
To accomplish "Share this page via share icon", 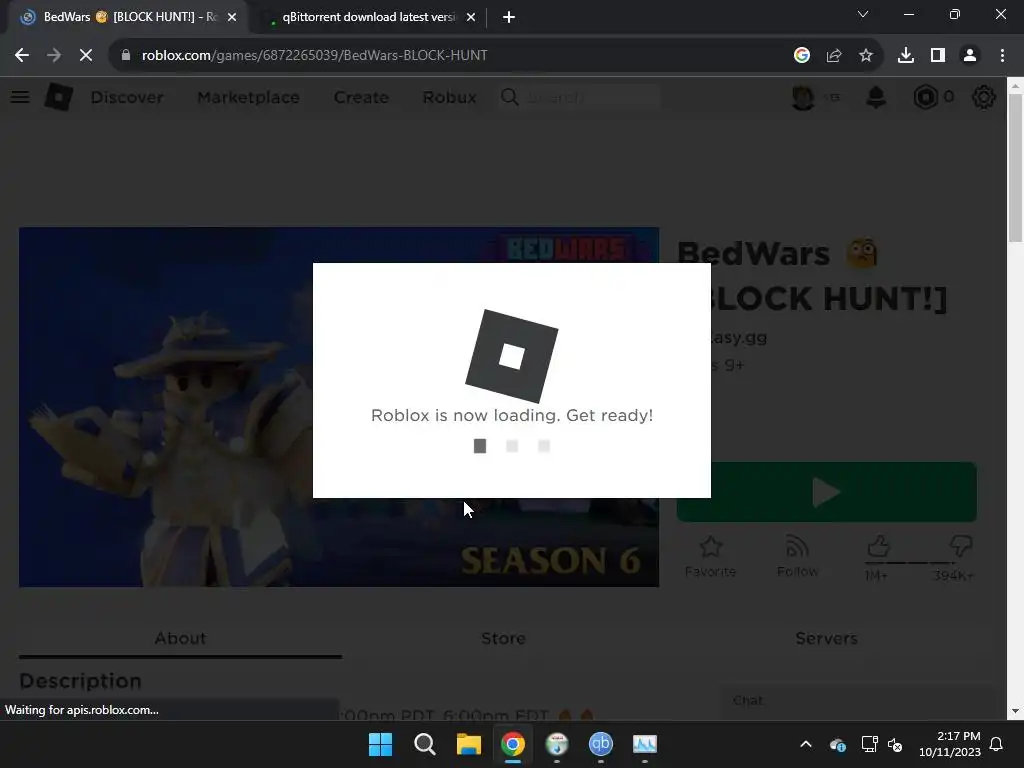I will [x=834, y=56].
